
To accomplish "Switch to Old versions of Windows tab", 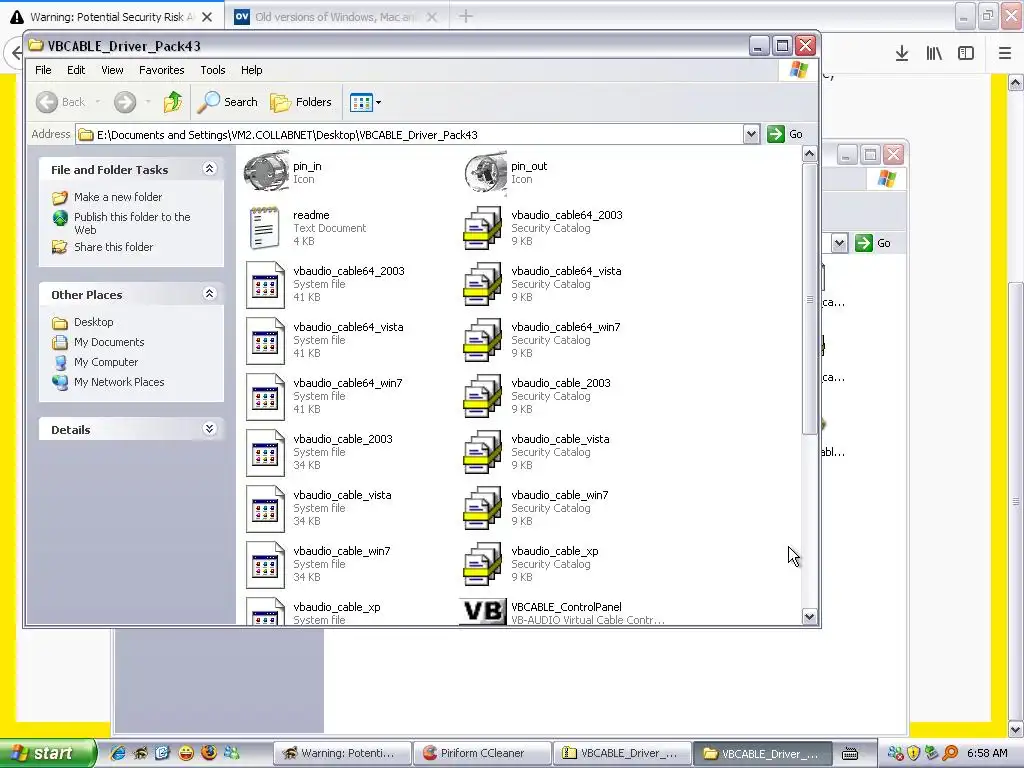I will [334, 17].
